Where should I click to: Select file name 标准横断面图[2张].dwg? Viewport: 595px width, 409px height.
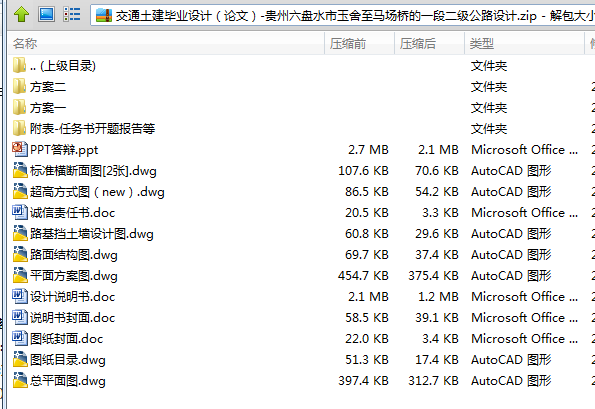(x=93, y=171)
